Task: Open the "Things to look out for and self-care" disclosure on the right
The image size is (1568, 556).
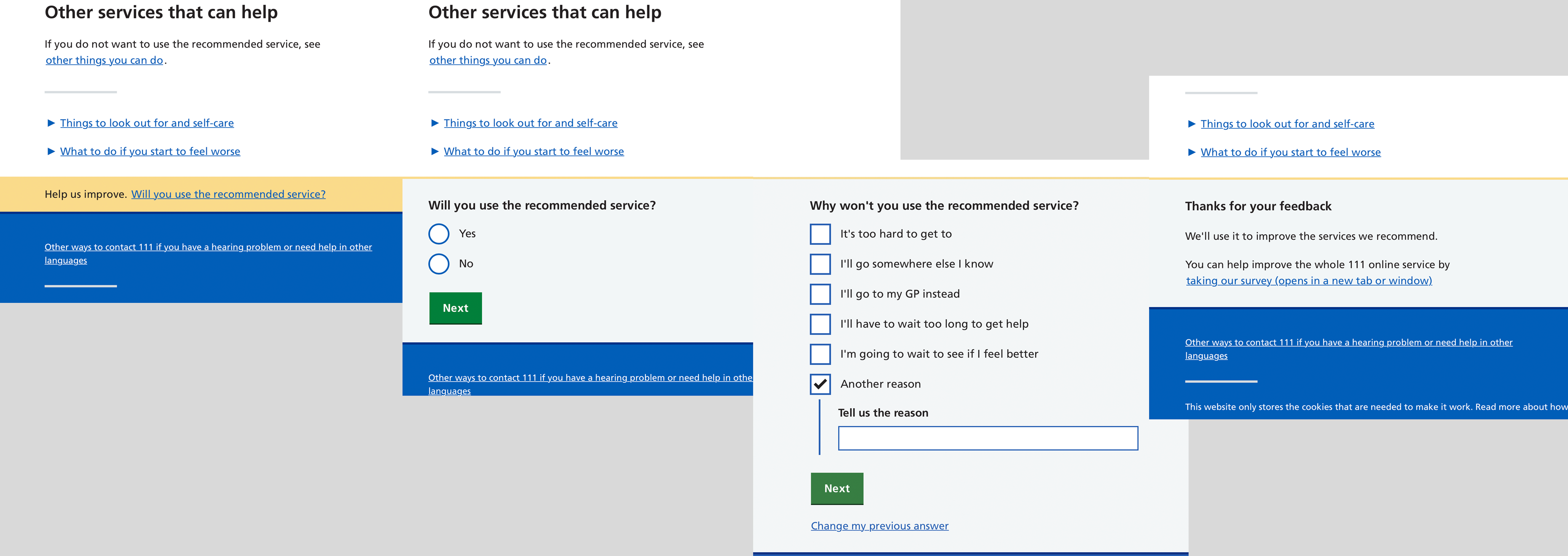Action: 1287,123
